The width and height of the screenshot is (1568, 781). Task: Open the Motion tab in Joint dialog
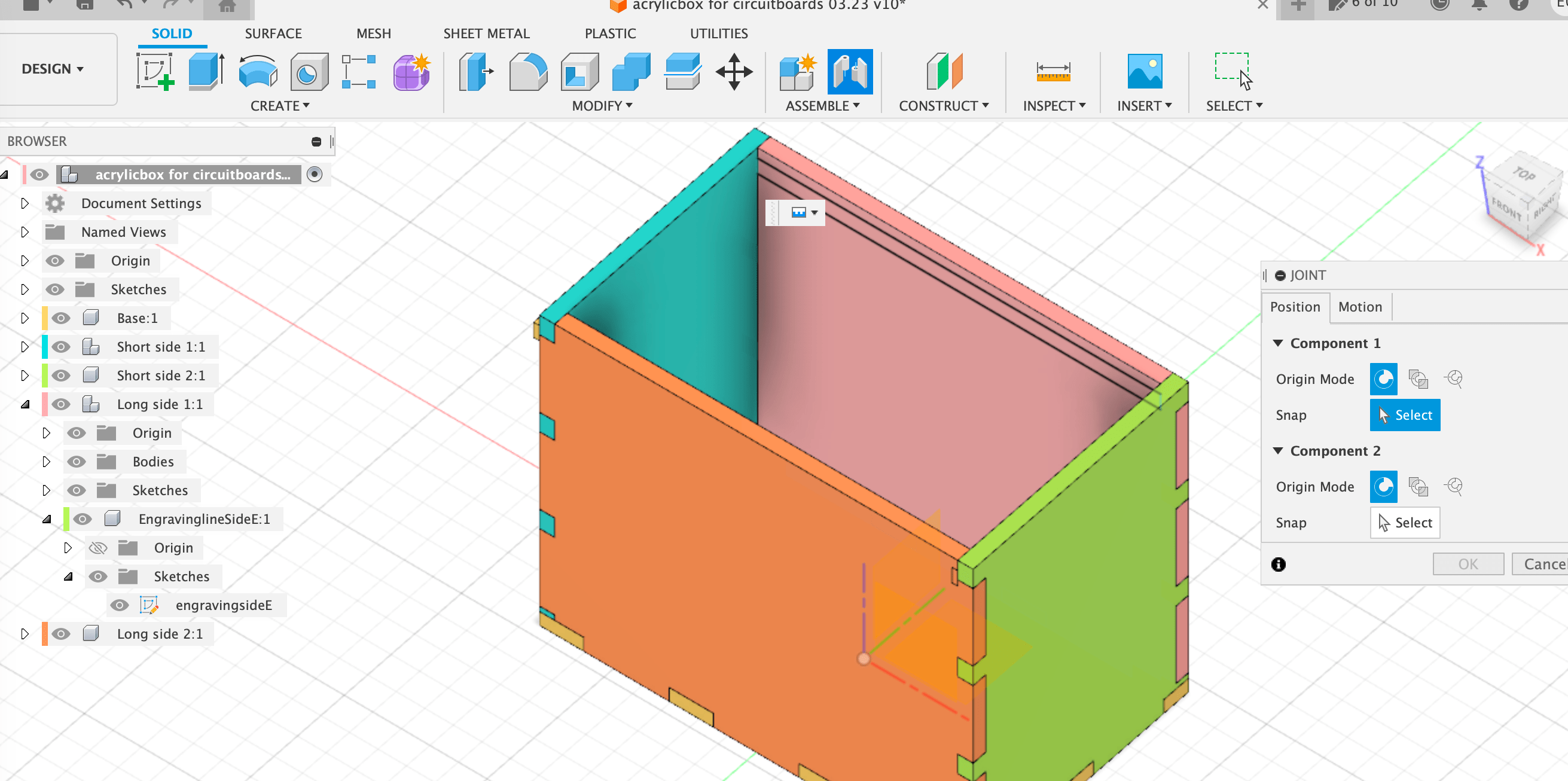pyautogui.click(x=1360, y=307)
